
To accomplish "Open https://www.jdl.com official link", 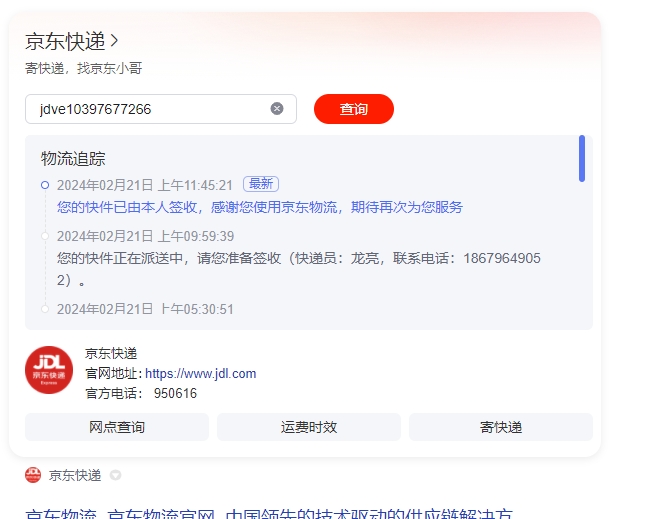I will tap(201, 373).
